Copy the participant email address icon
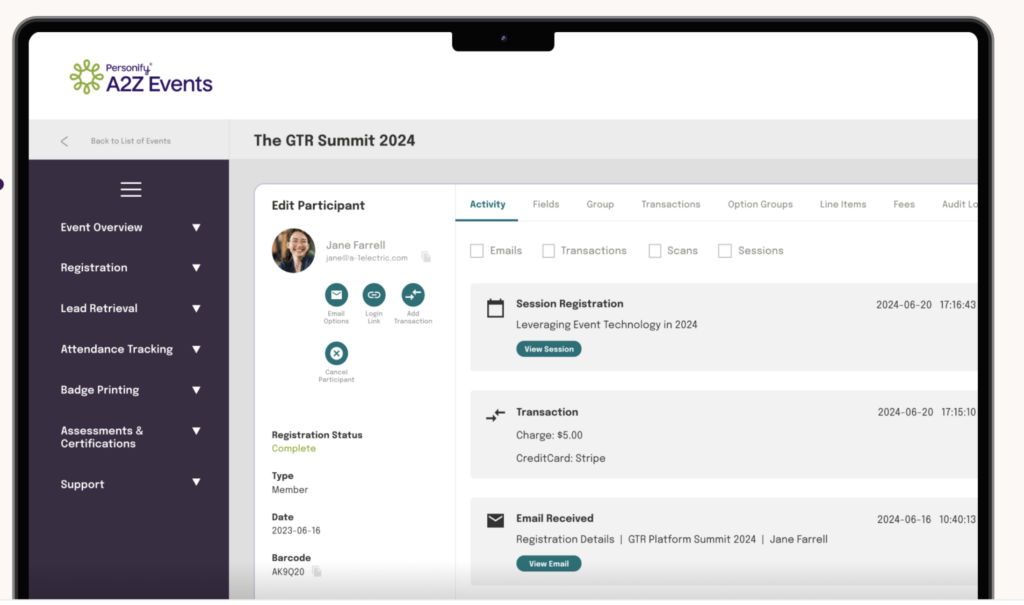 (426, 257)
